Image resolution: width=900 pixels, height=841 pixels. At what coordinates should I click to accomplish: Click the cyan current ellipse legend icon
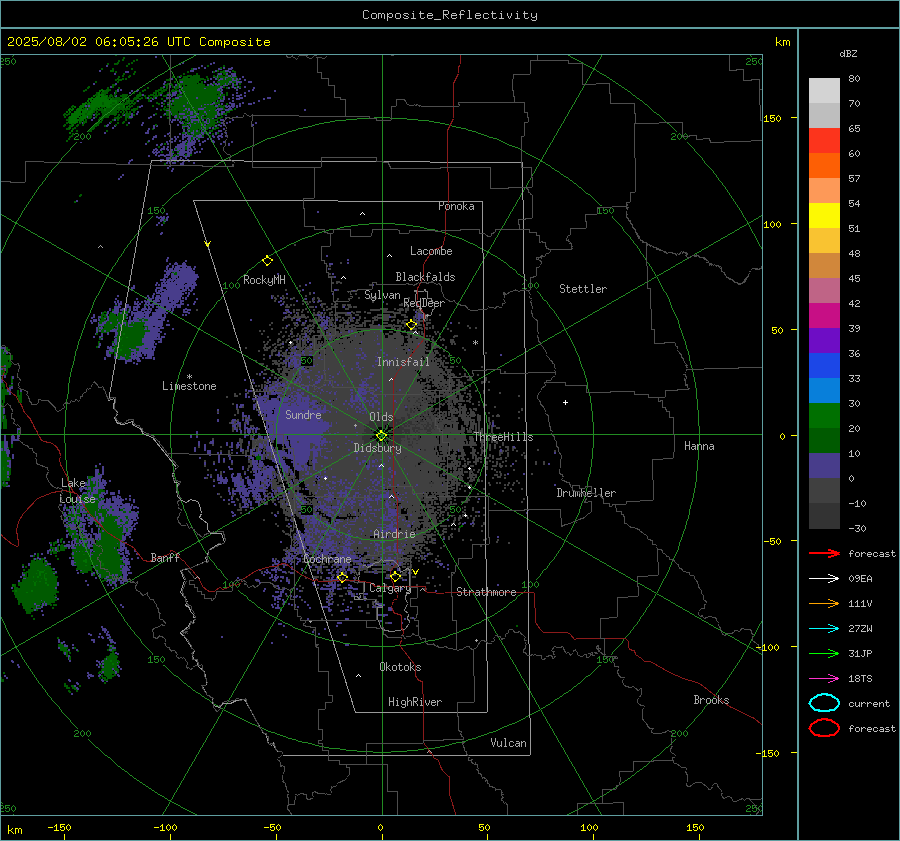pyautogui.click(x=824, y=703)
